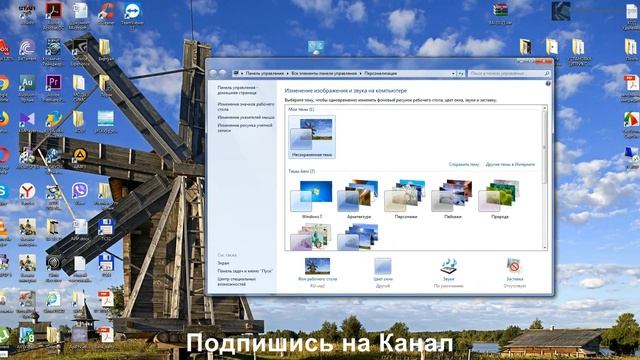Image resolution: width=640 pixels, height=360 pixels.
Task: Open Google Chrome icon at left edge
Action: click(x=4, y=83)
